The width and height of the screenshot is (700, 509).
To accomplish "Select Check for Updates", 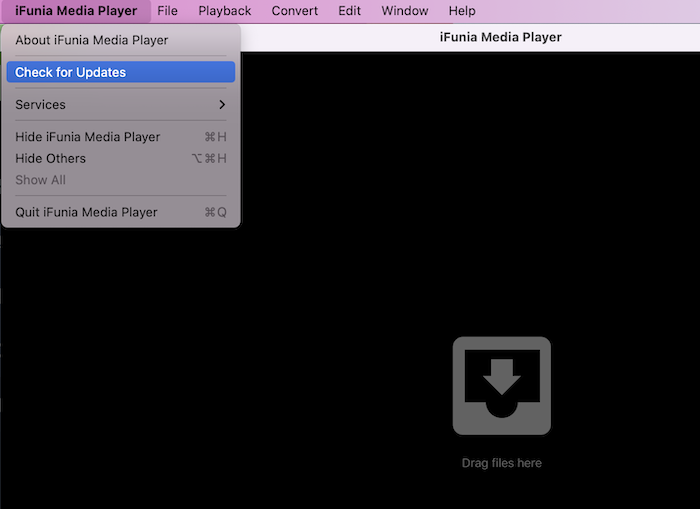I will pyautogui.click(x=71, y=72).
